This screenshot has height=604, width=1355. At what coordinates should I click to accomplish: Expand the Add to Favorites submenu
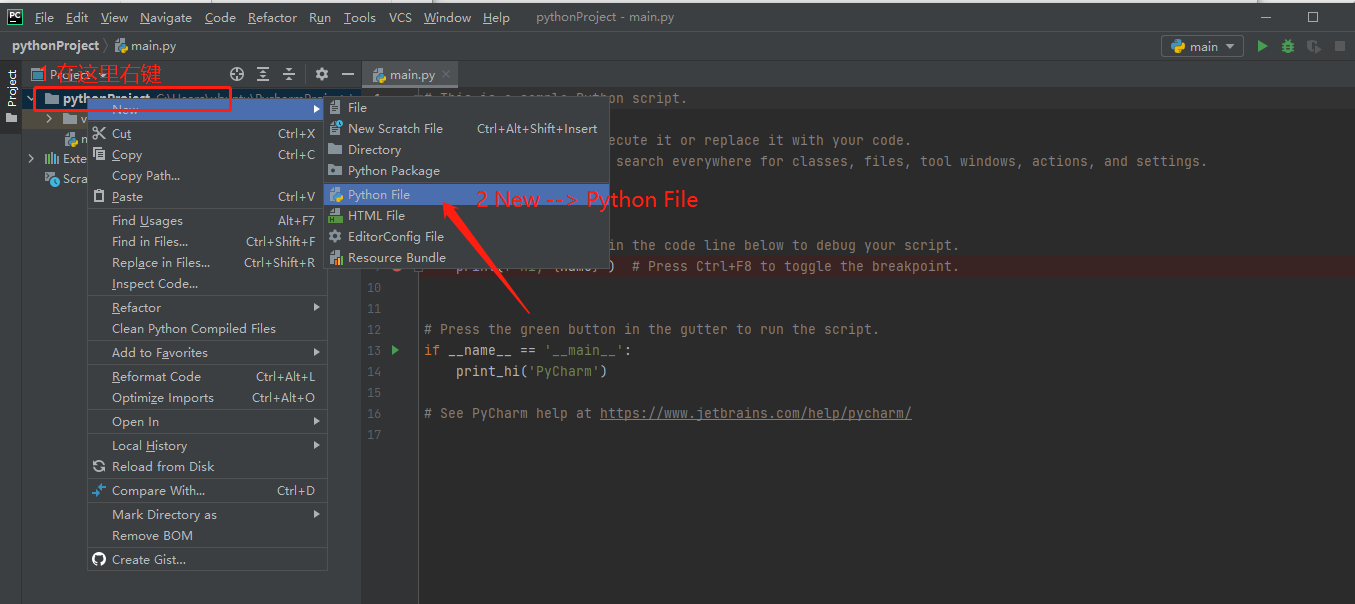tap(207, 352)
